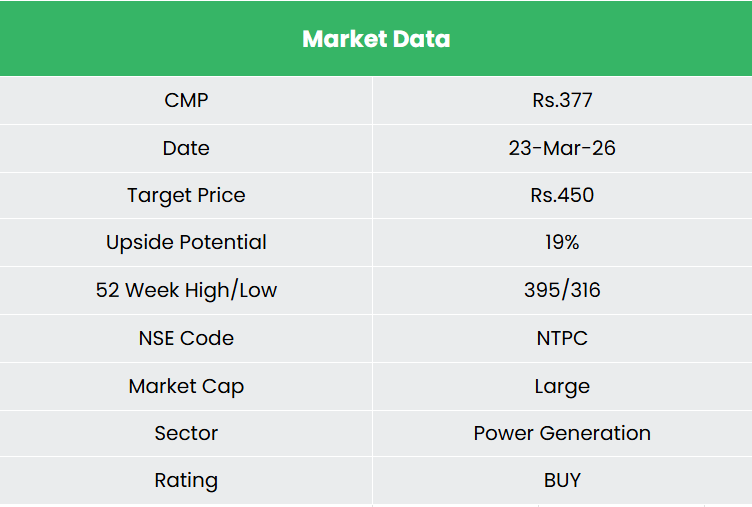Viewport: 752px width, 507px height.
Task: Click the vertical divider between table columns
Action: pyautogui.click(x=373, y=266)
